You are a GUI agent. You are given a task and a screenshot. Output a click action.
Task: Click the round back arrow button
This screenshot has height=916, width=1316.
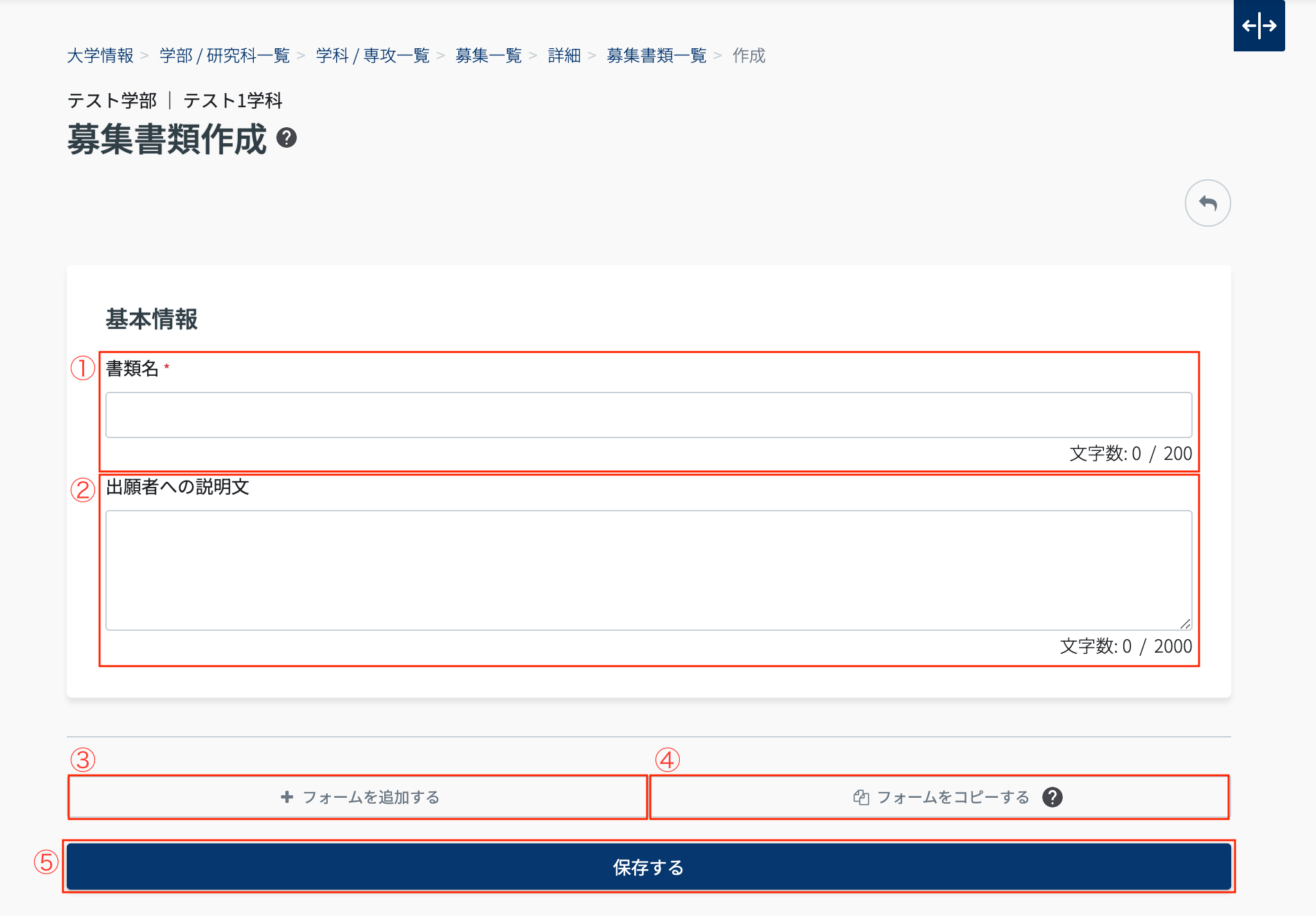pos(1207,203)
